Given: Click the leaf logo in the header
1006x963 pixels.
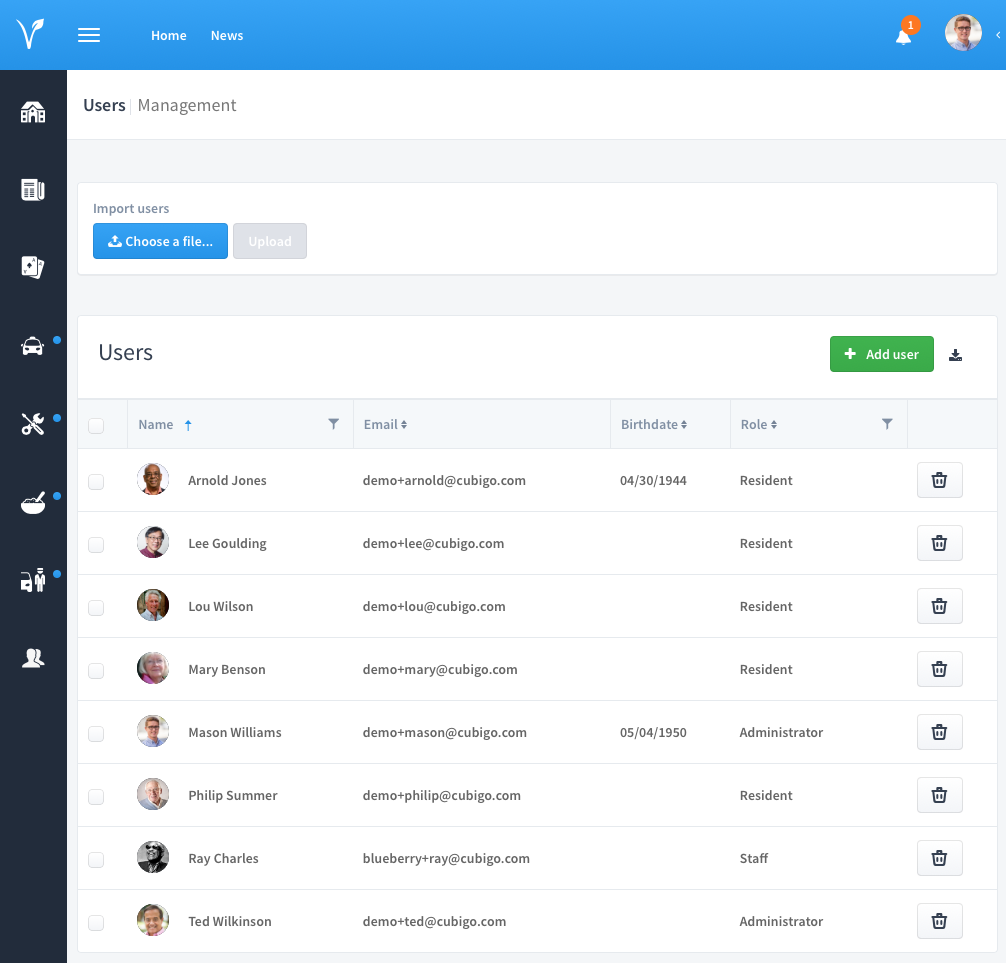Looking at the screenshot, I should pos(31,34).
